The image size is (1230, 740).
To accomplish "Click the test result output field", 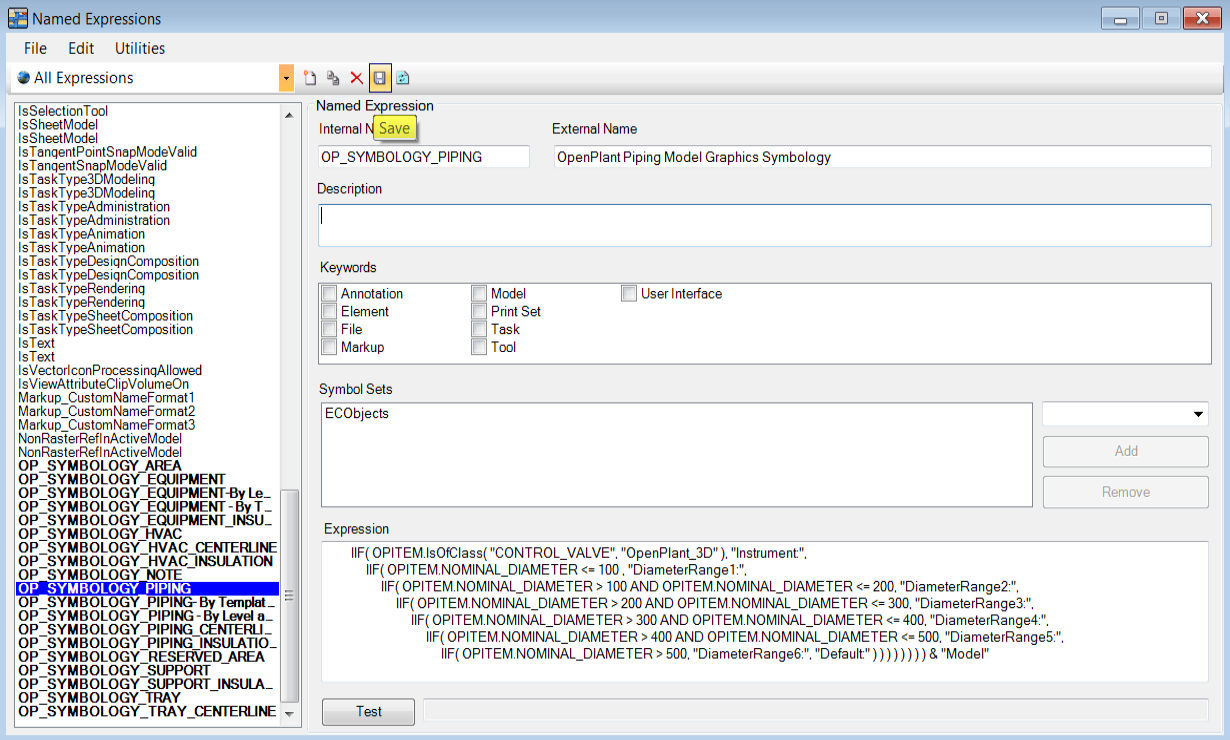I will tap(815, 710).
